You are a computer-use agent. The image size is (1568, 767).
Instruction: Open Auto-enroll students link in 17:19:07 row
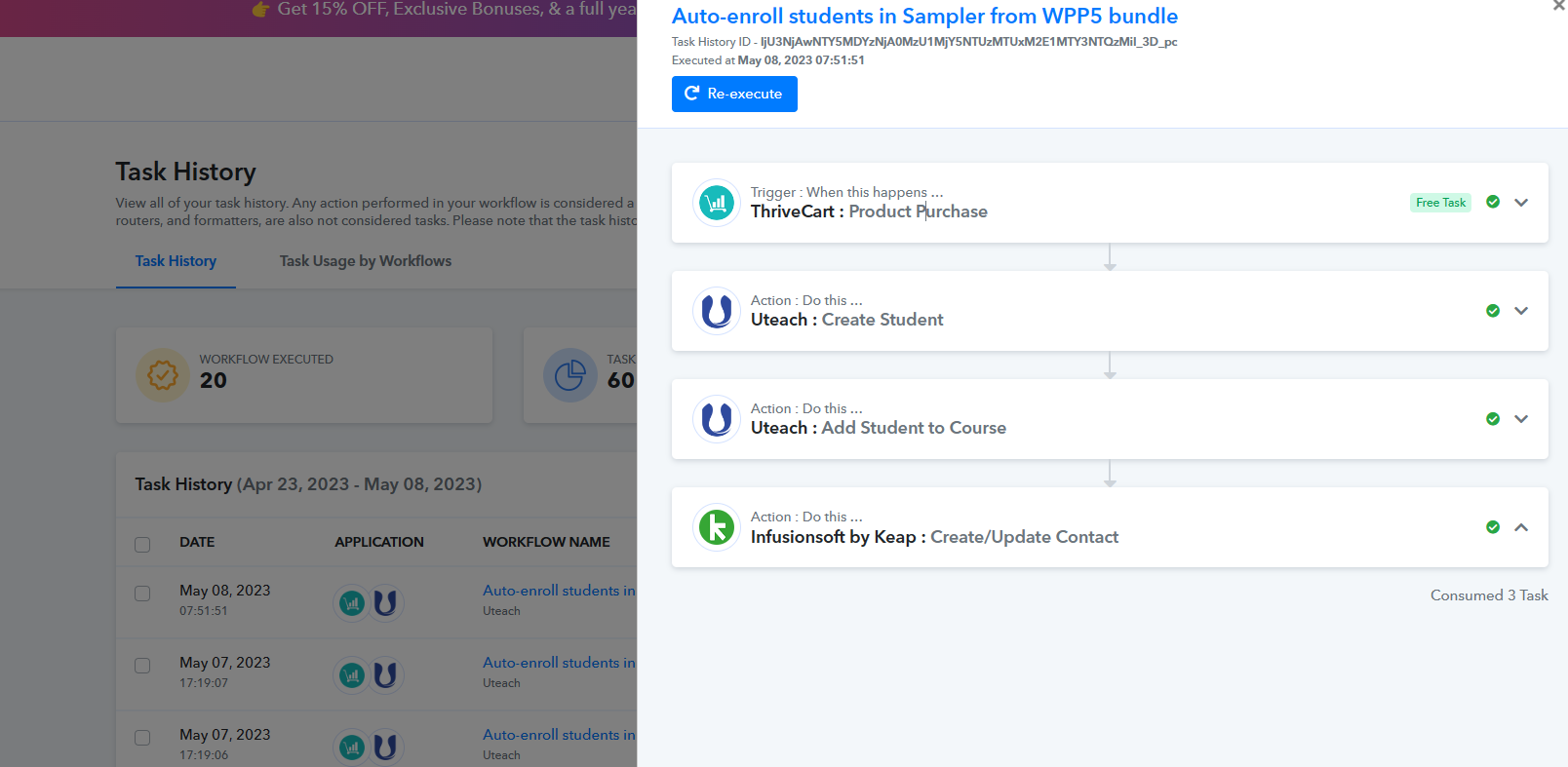click(x=559, y=663)
